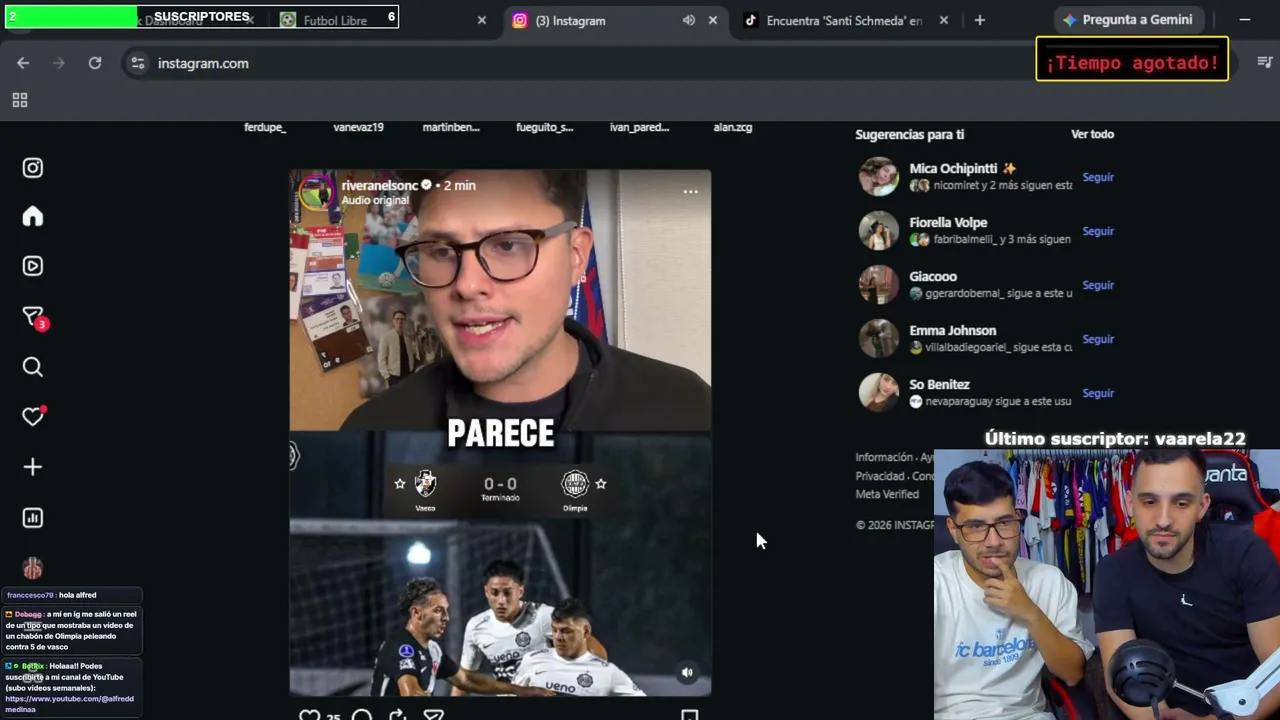The image size is (1280, 720).
Task: View site information beside instagram.com
Action: point(138,63)
